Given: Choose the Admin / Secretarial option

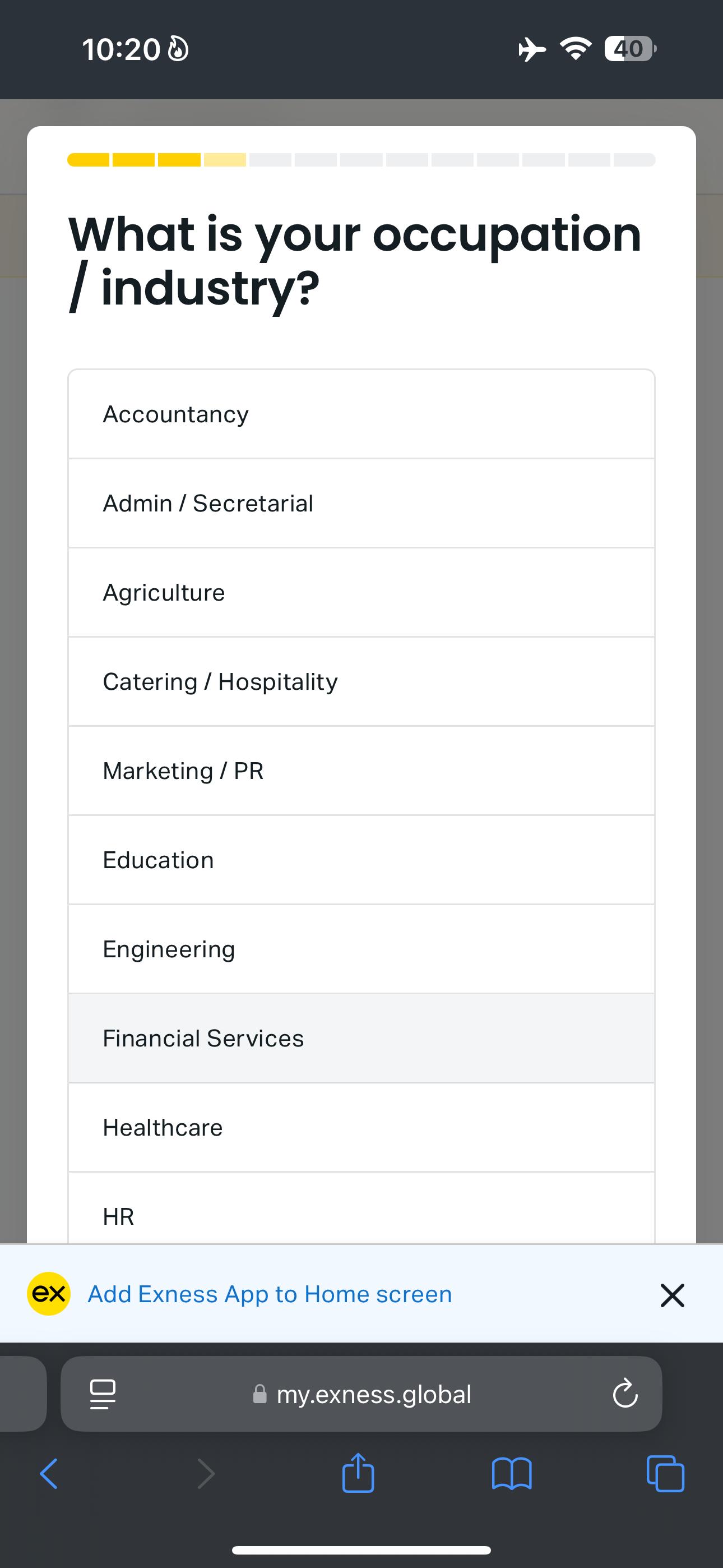Looking at the screenshot, I should pyautogui.click(x=361, y=504).
